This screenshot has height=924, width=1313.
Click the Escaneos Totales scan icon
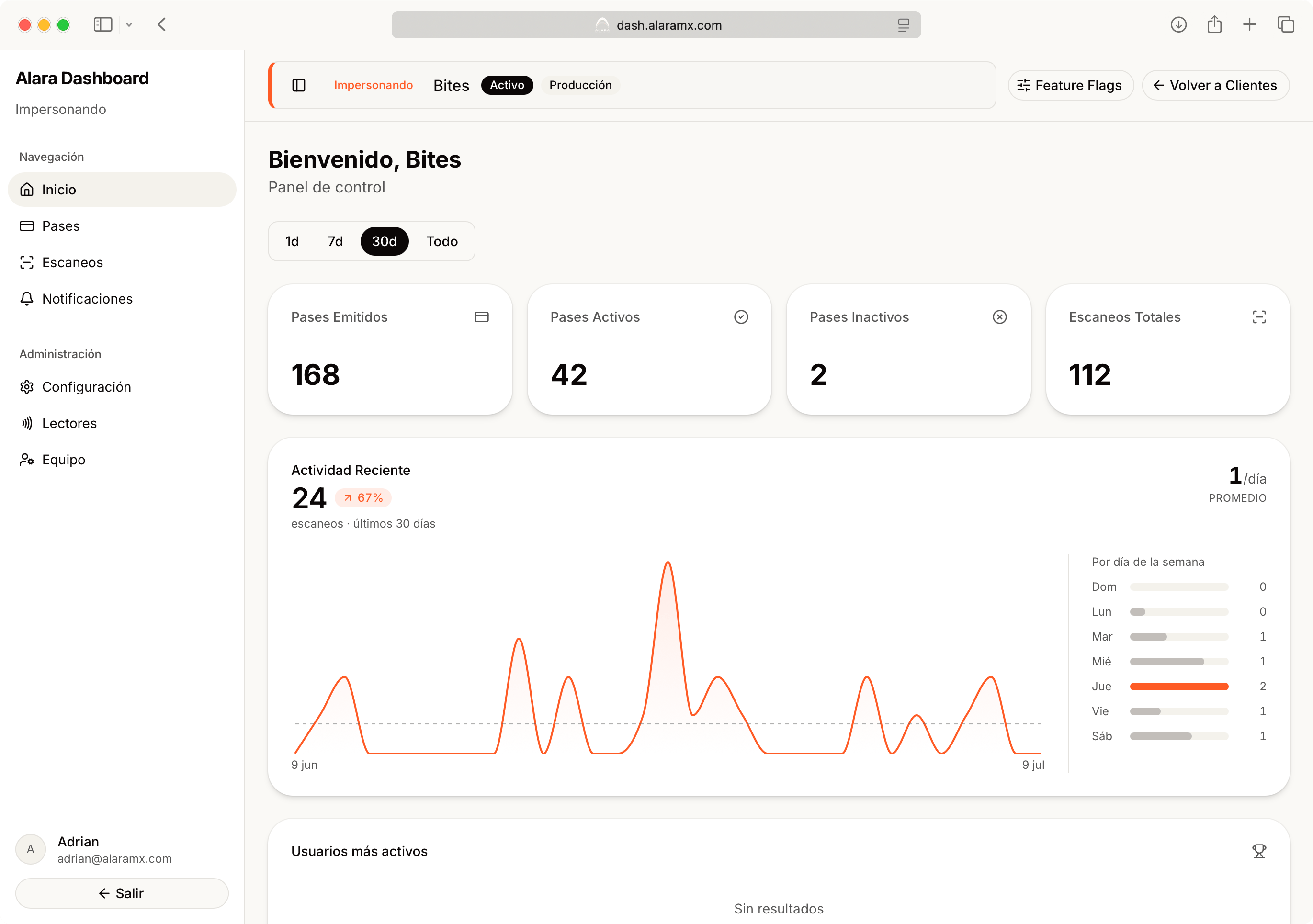(1259, 317)
